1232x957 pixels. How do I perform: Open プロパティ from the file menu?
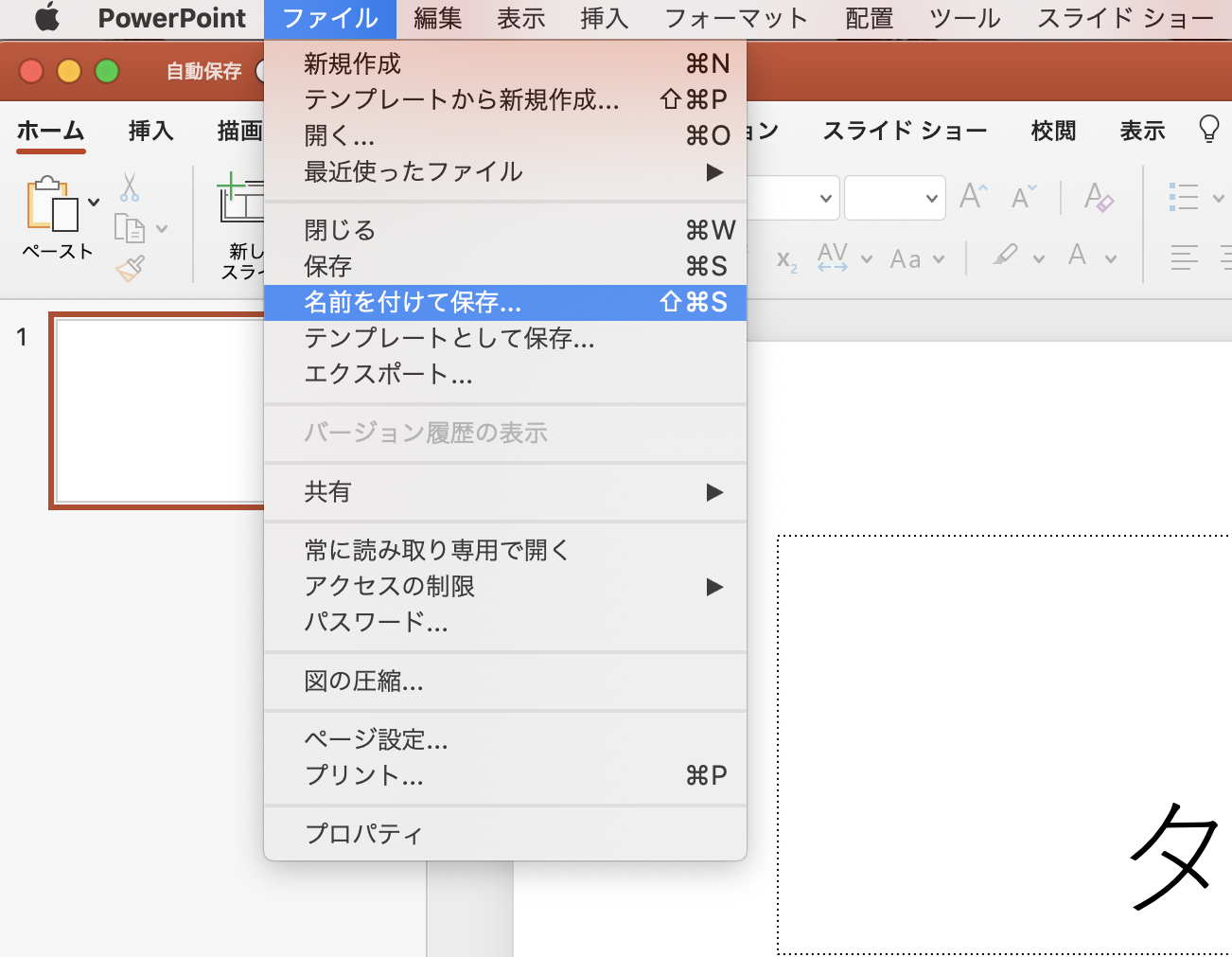tap(505, 834)
